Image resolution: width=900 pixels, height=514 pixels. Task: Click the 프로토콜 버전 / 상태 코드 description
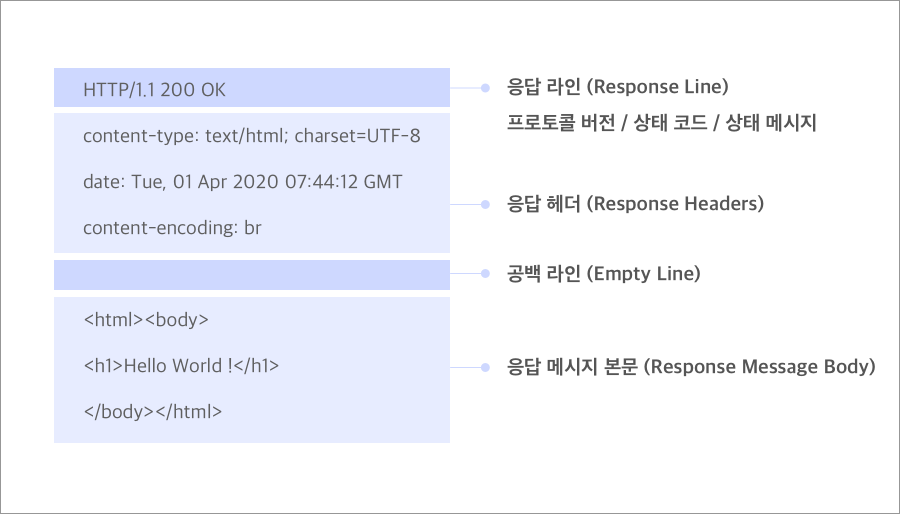click(x=661, y=123)
